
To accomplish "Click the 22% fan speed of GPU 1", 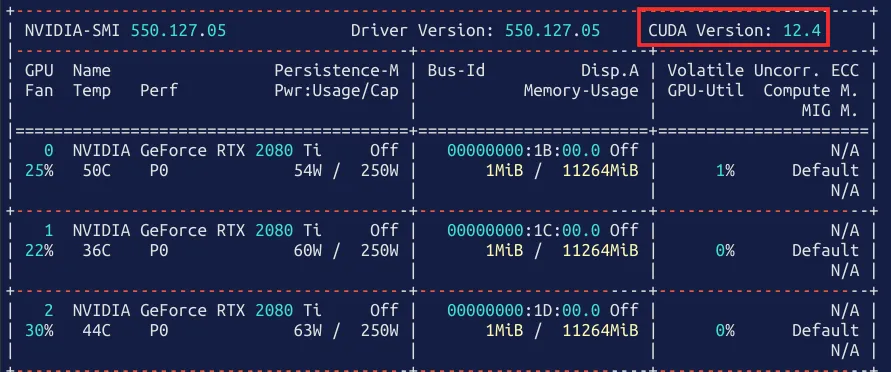I will click(39, 250).
